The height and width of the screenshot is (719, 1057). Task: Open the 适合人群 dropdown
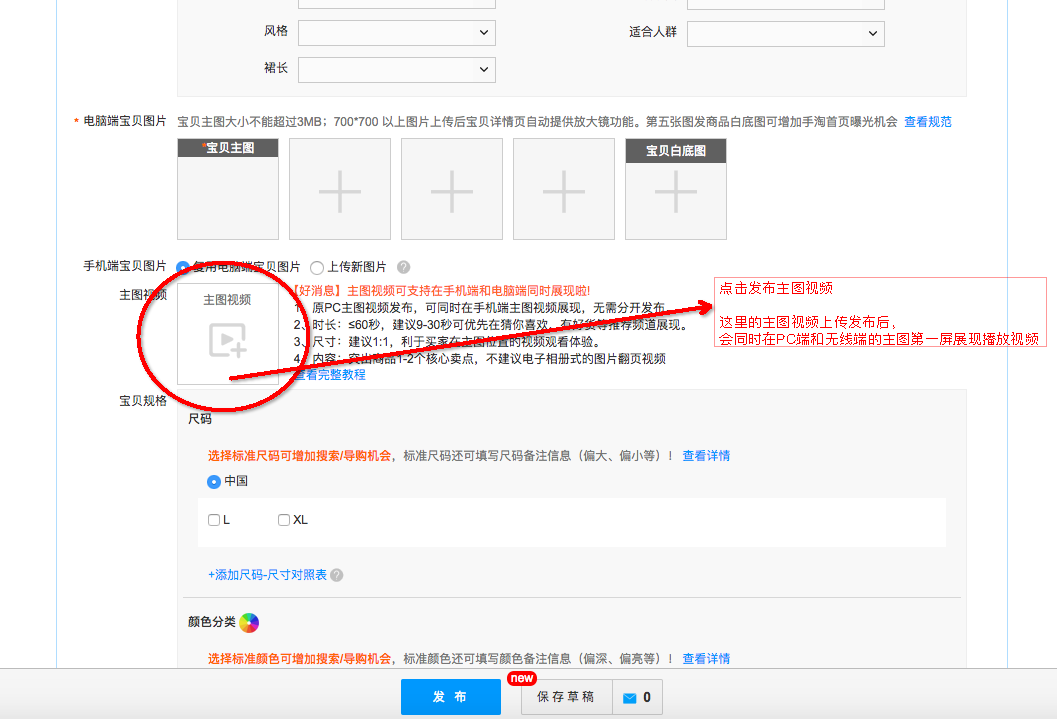pos(785,33)
